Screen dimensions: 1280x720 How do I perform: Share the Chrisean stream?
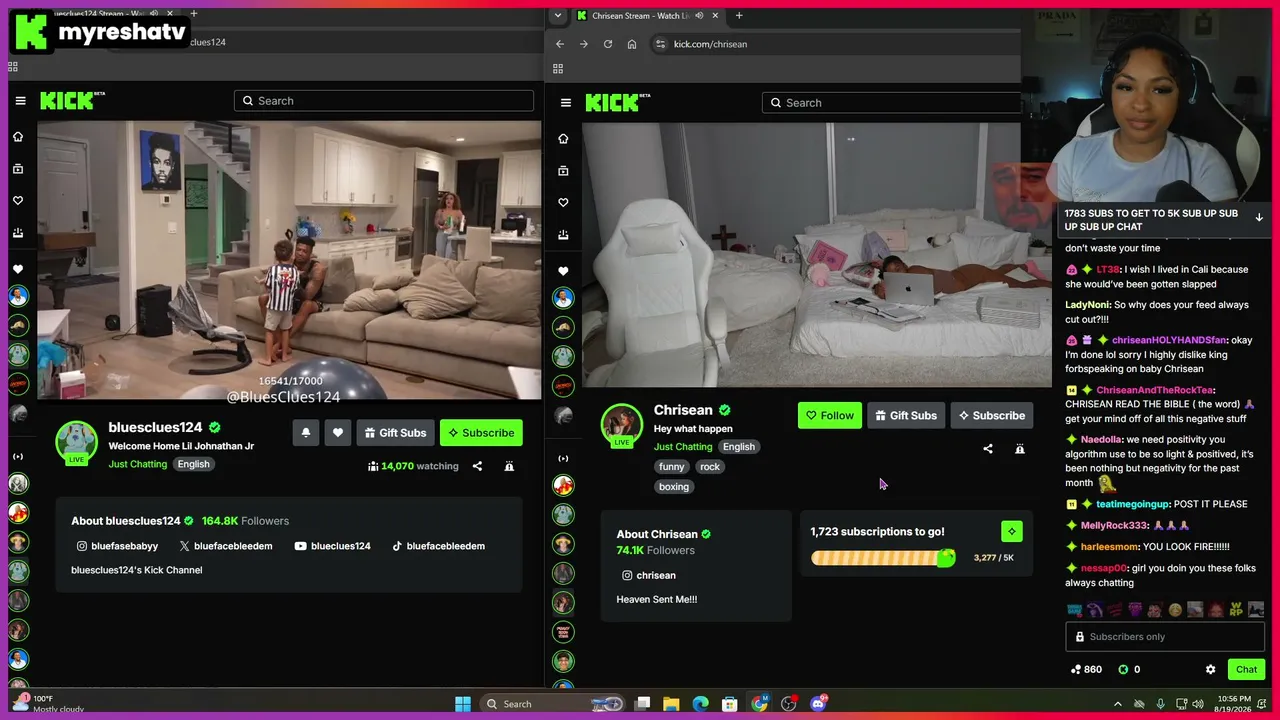tap(988, 449)
